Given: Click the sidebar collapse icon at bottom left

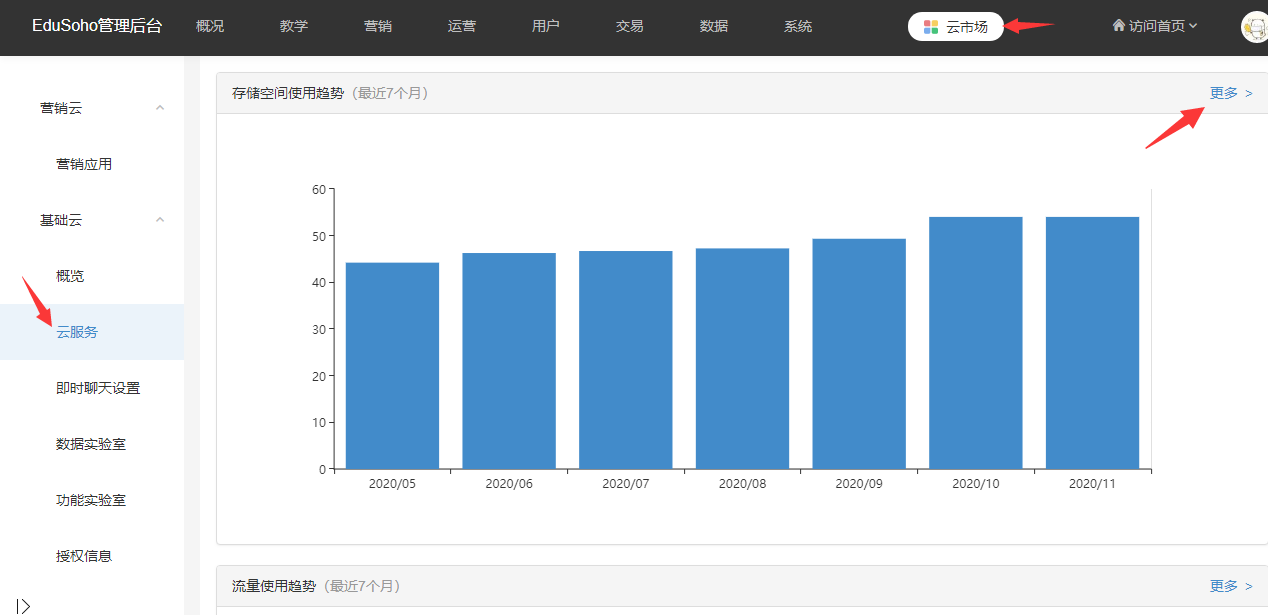Looking at the screenshot, I should [24, 605].
